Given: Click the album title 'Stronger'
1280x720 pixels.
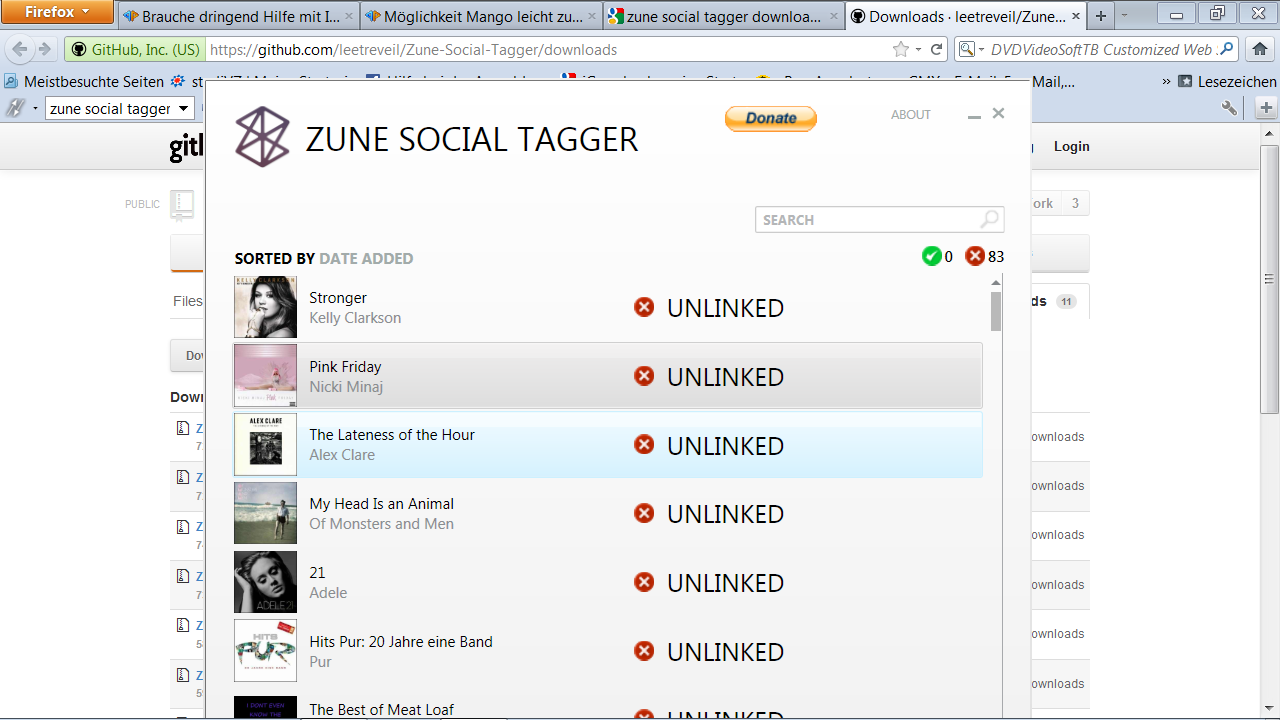Looking at the screenshot, I should tap(338, 298).
